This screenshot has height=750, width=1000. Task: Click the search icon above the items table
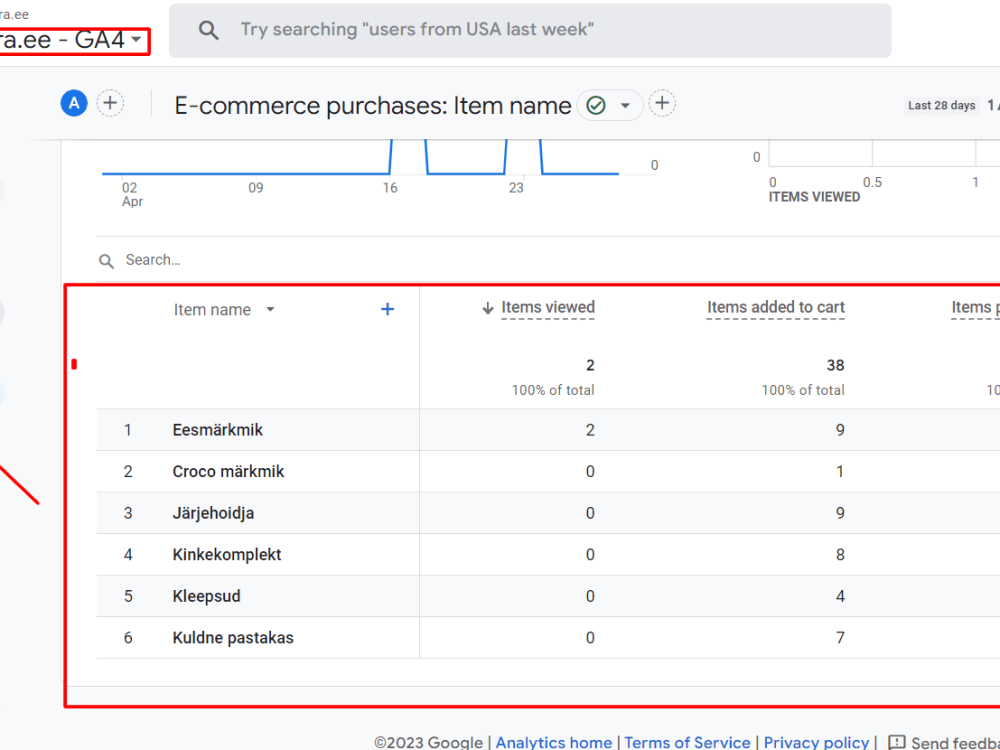106,260
